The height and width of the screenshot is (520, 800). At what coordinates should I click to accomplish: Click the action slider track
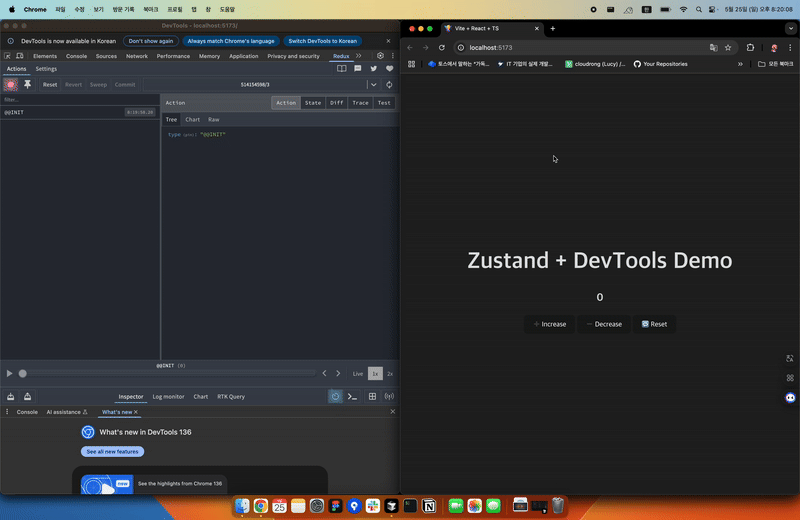pos(168,374)
